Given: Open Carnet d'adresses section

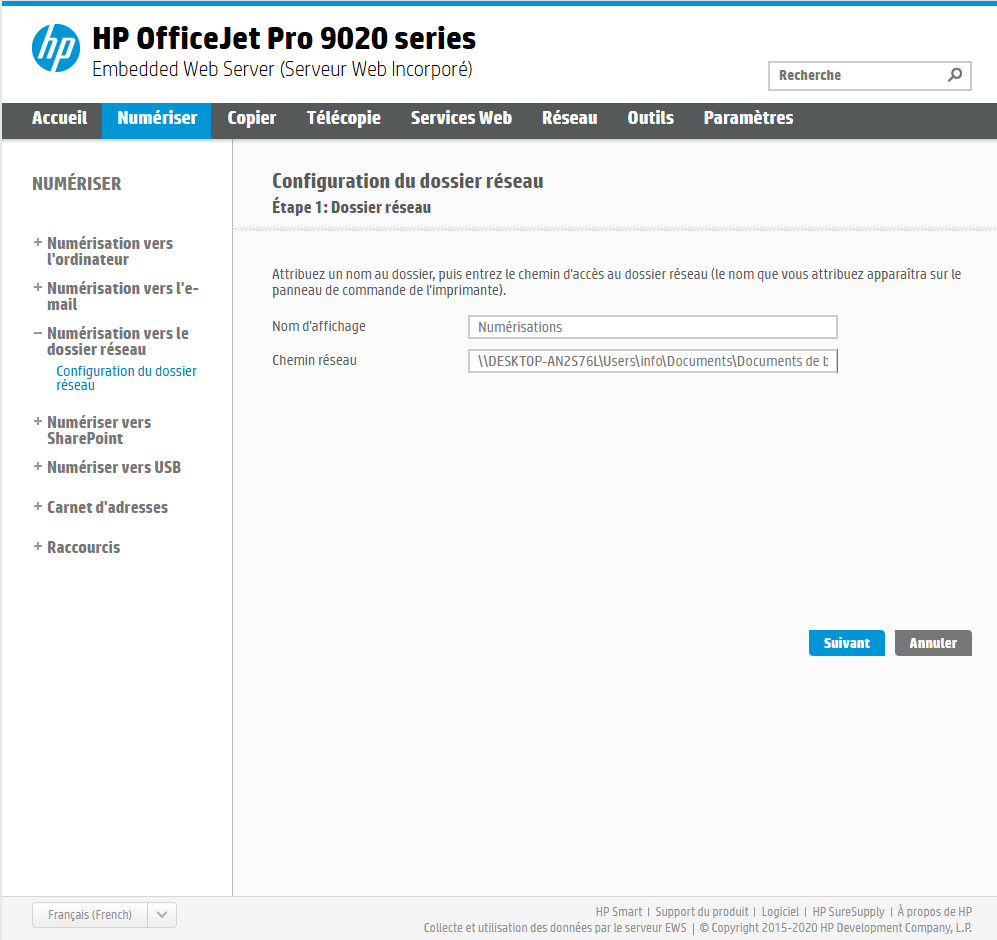Looking at the screenshot, I should (107, 508).
